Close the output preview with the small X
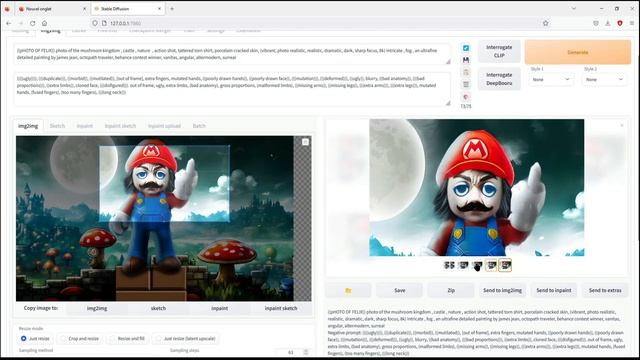Screen dimensions: 640x360 622,125
